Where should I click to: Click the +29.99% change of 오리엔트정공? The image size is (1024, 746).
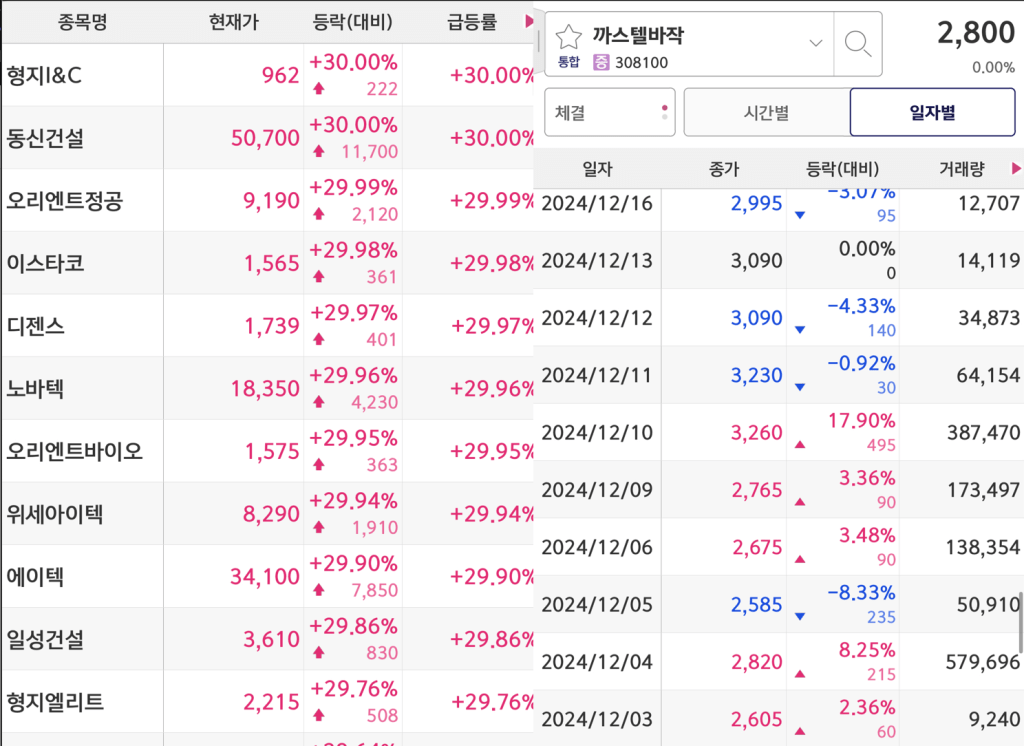pos(353,188)
